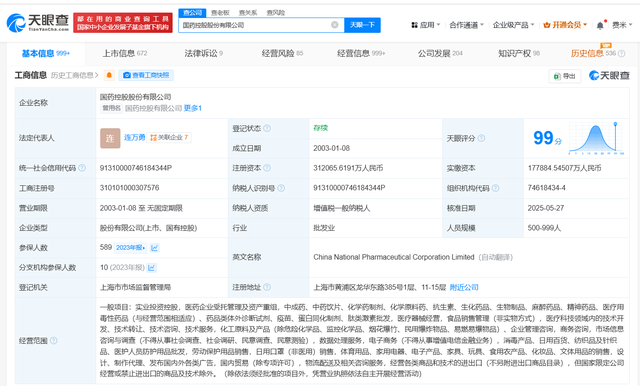Expand the 合作通道 dropdown
The width and height of the screenshot is (640, 386).
click(x=466, y=25)
